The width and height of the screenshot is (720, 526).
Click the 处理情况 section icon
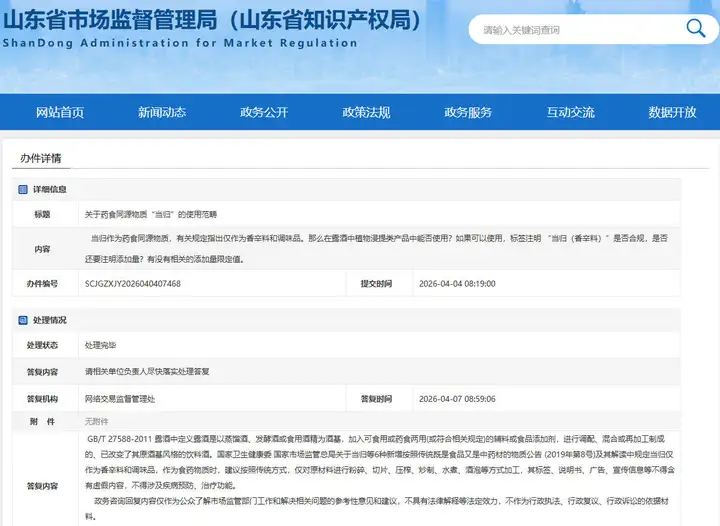22,320
